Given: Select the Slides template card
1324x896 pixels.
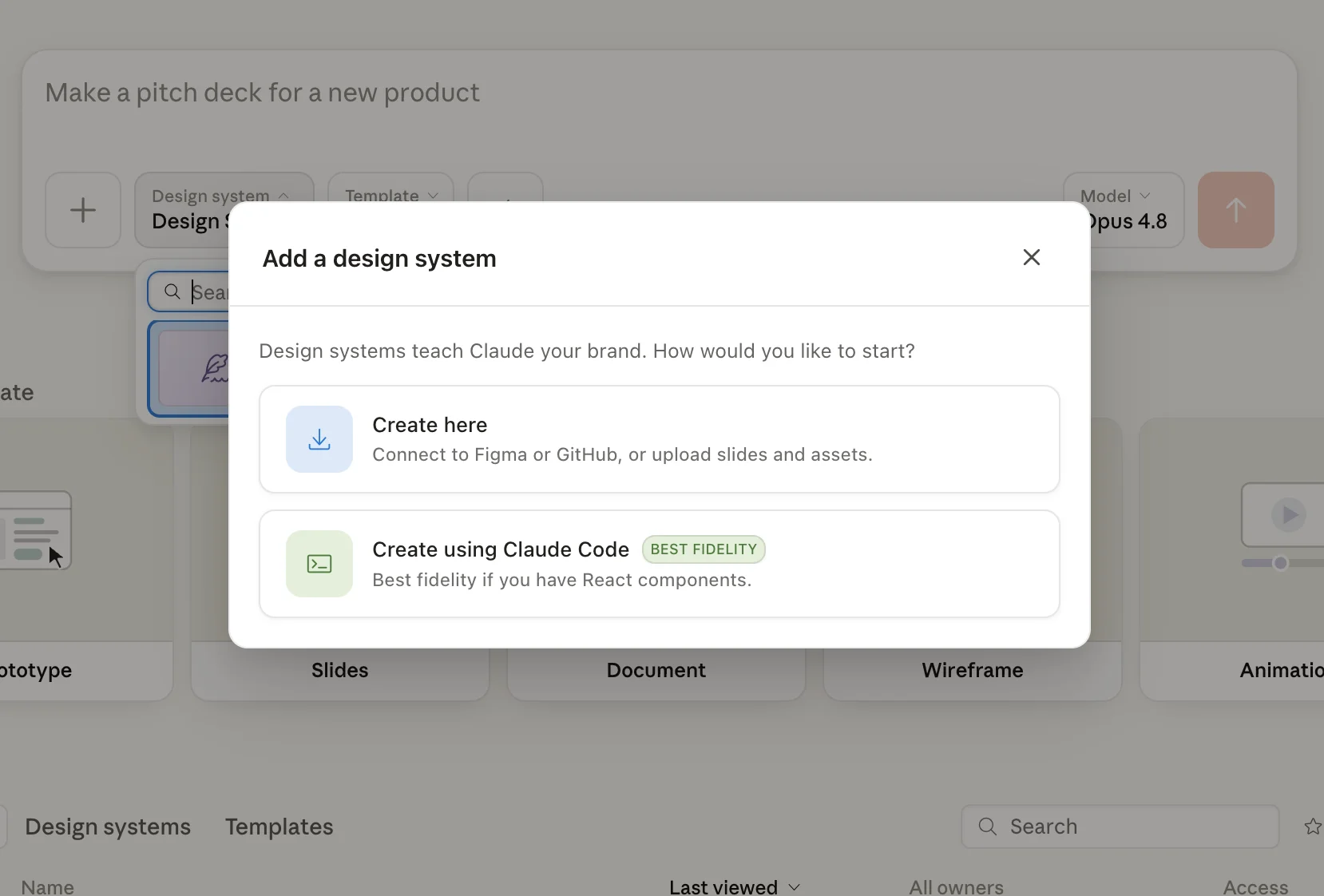Looking at the screenshot, I should coord(340,670).
